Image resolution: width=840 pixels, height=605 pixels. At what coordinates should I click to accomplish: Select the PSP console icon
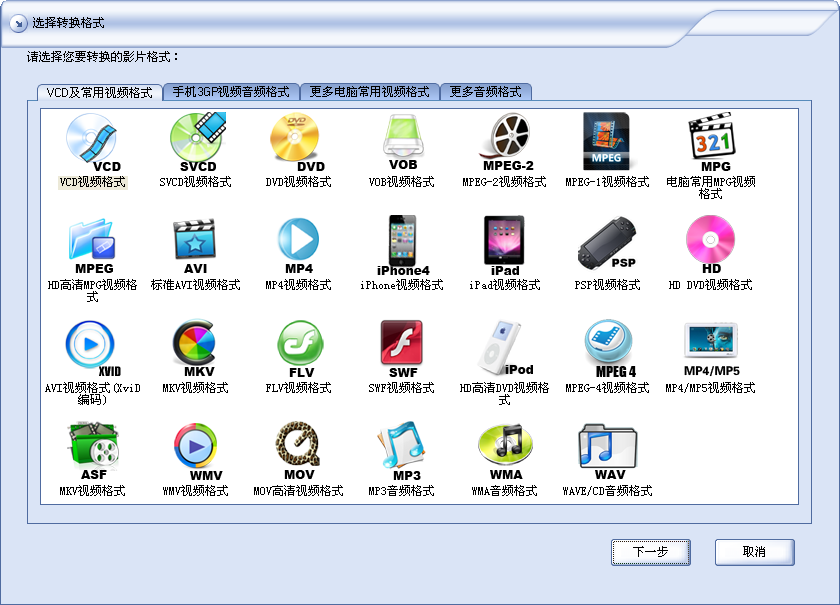coord(607,244)
